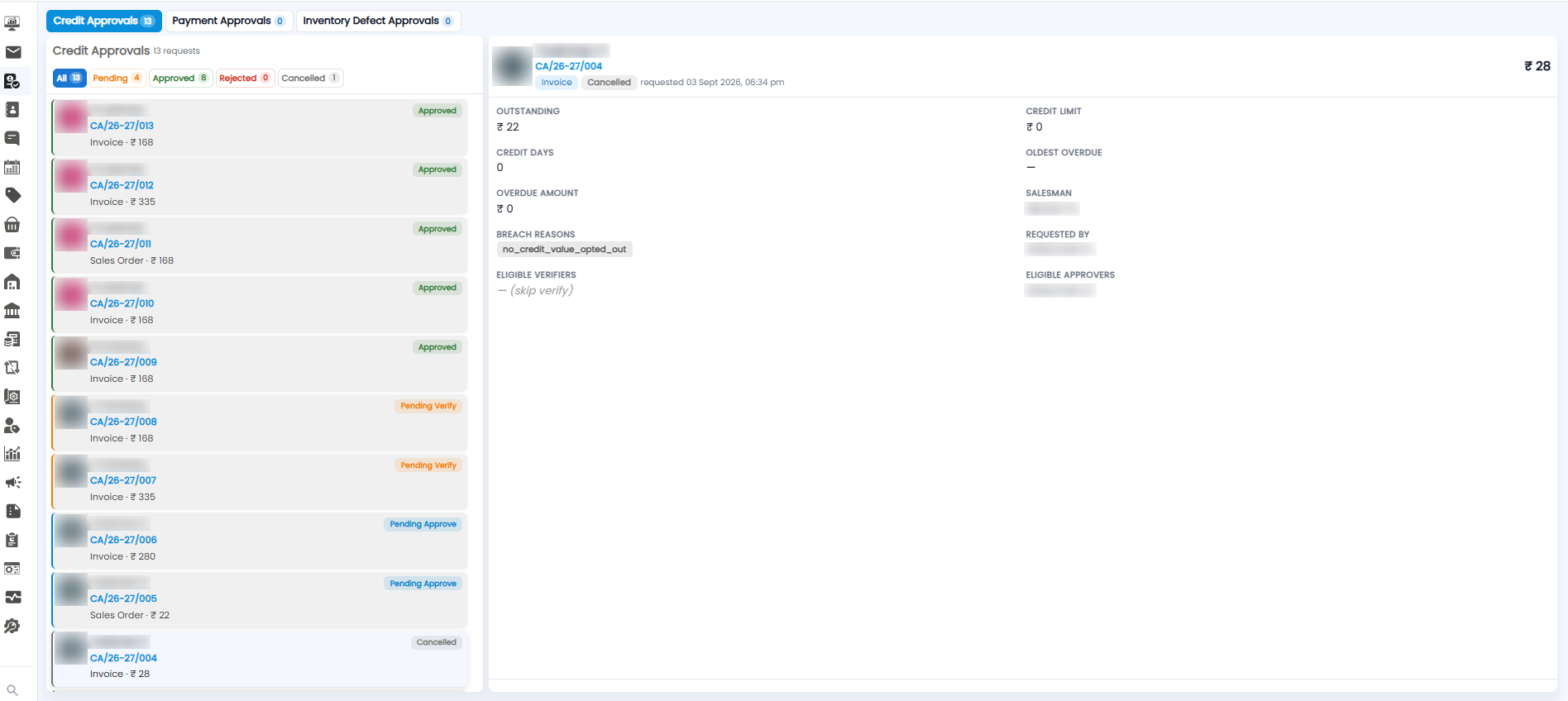The image size is (1568, 701).
Task: Click the Cancelled status badge in detail header
Action: [609, 82]
